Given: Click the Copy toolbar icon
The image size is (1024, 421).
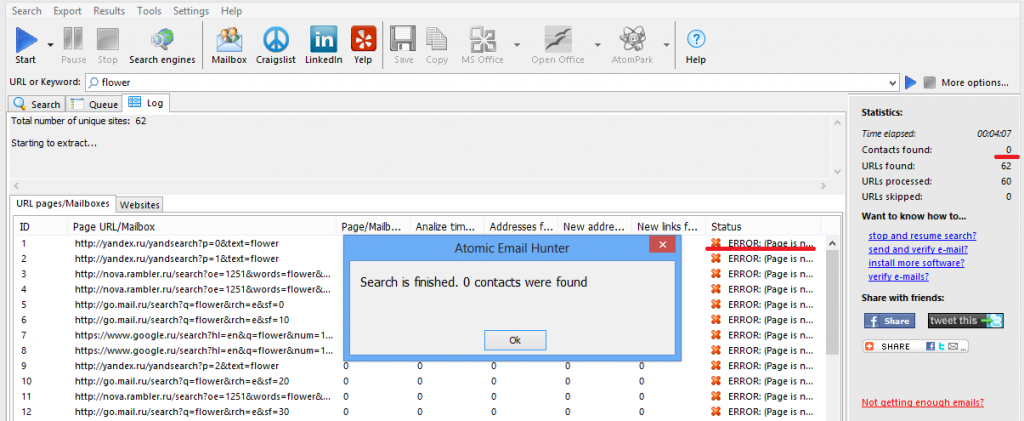Looking at the screenshot, I should tap(436, 46).
